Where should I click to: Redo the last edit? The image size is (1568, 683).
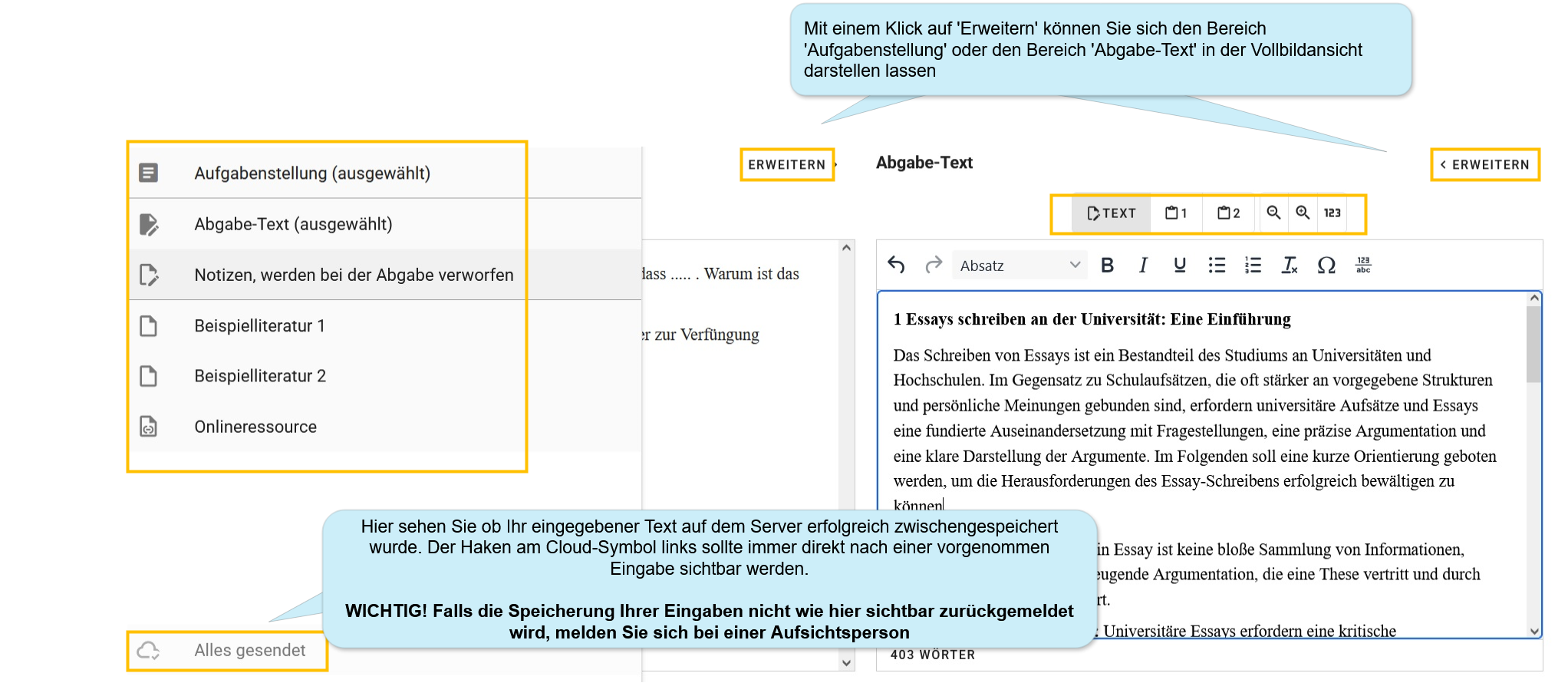(x=934, y=266)
